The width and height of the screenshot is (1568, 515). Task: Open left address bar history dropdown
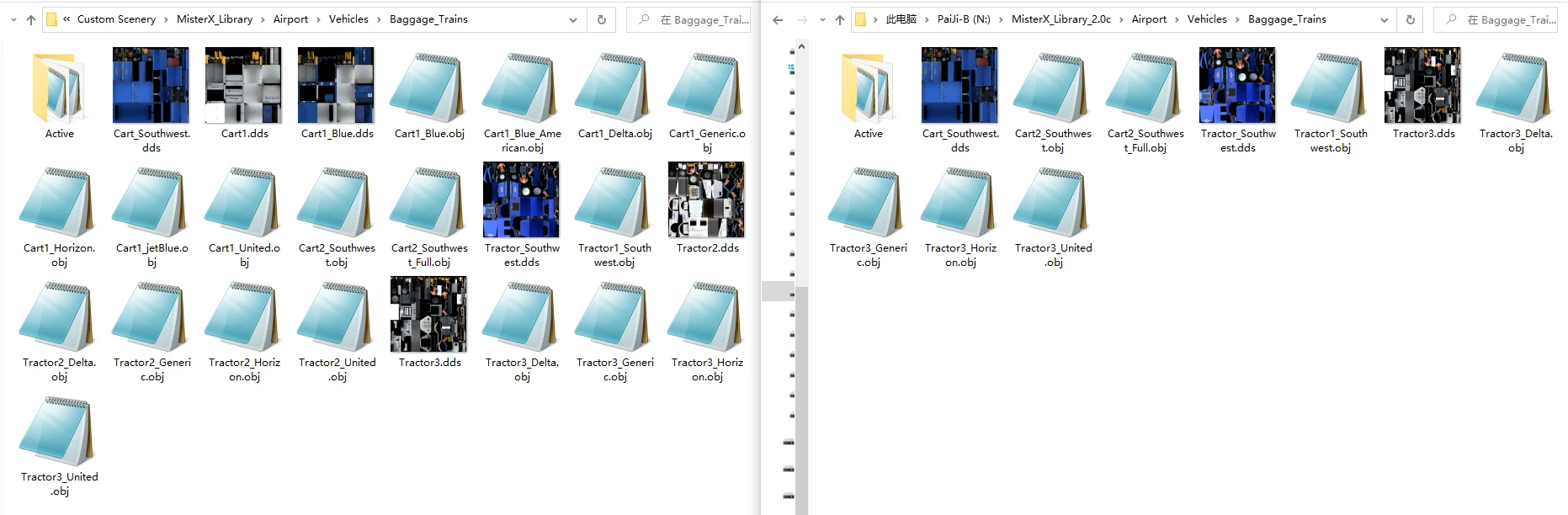[573, 19]
